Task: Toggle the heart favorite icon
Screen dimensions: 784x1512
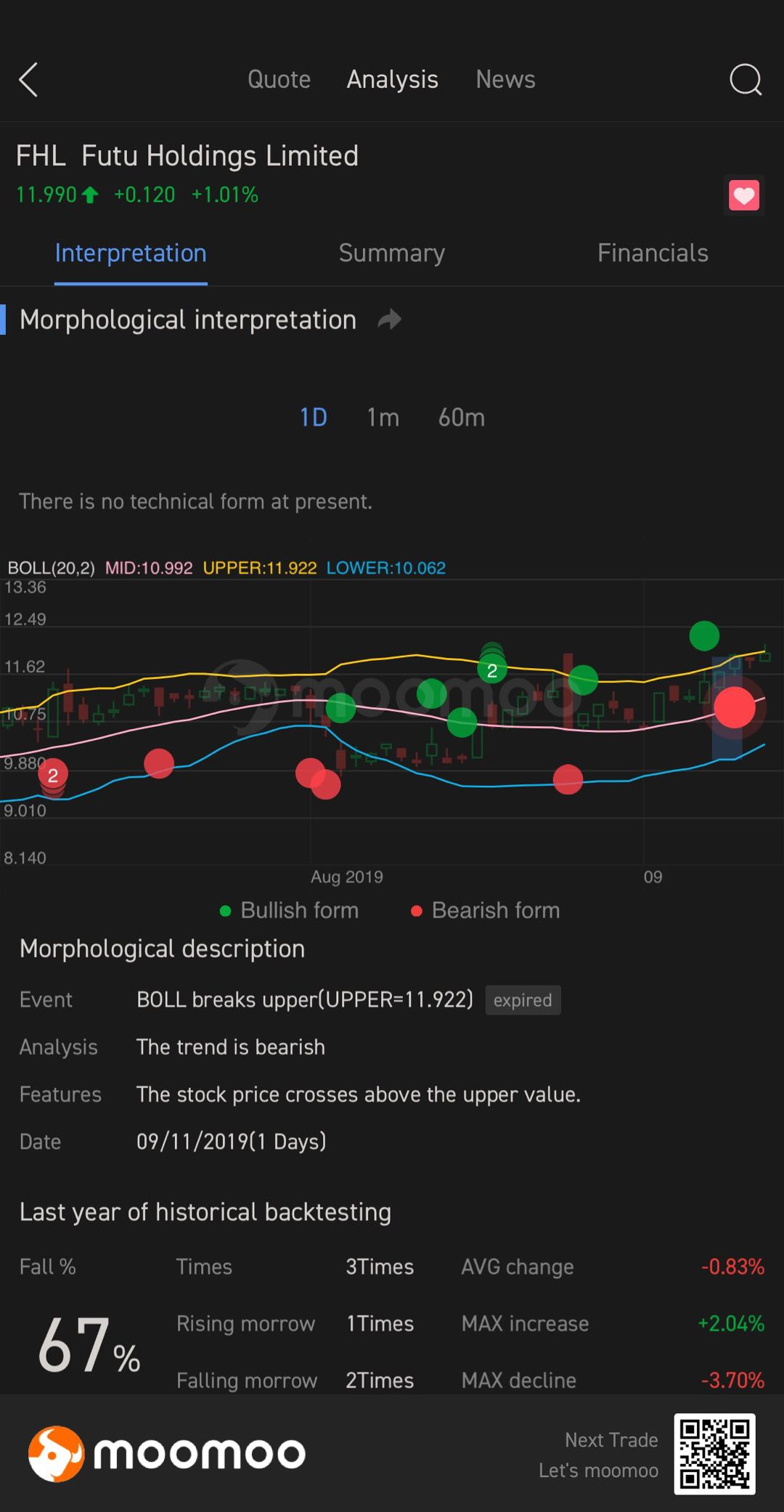Action: [x=744, y=195]
